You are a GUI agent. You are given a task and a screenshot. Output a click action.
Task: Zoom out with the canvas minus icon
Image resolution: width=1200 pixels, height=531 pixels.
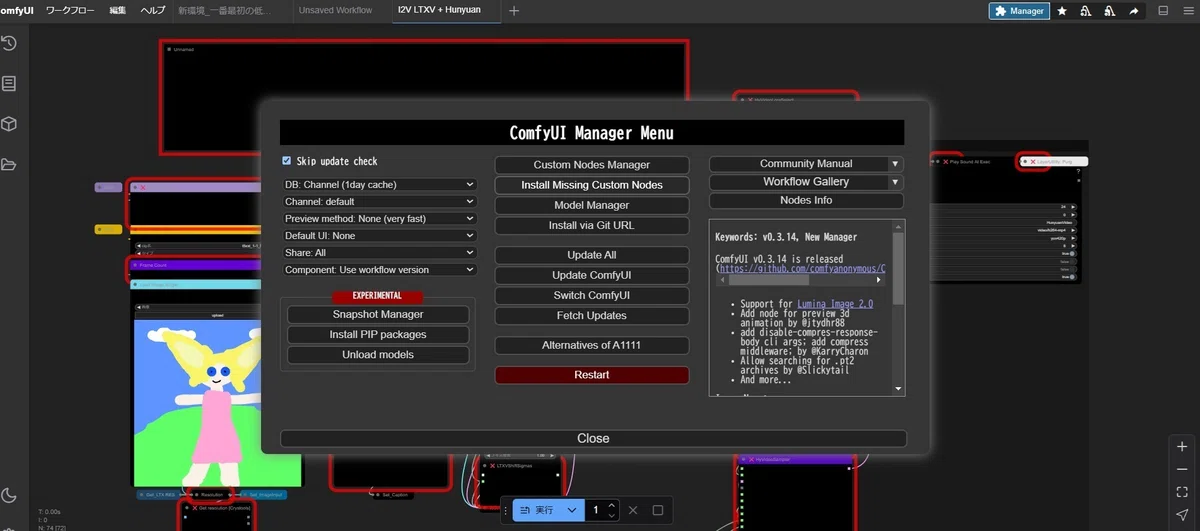pyautogui.click(x=1182, y=469)
